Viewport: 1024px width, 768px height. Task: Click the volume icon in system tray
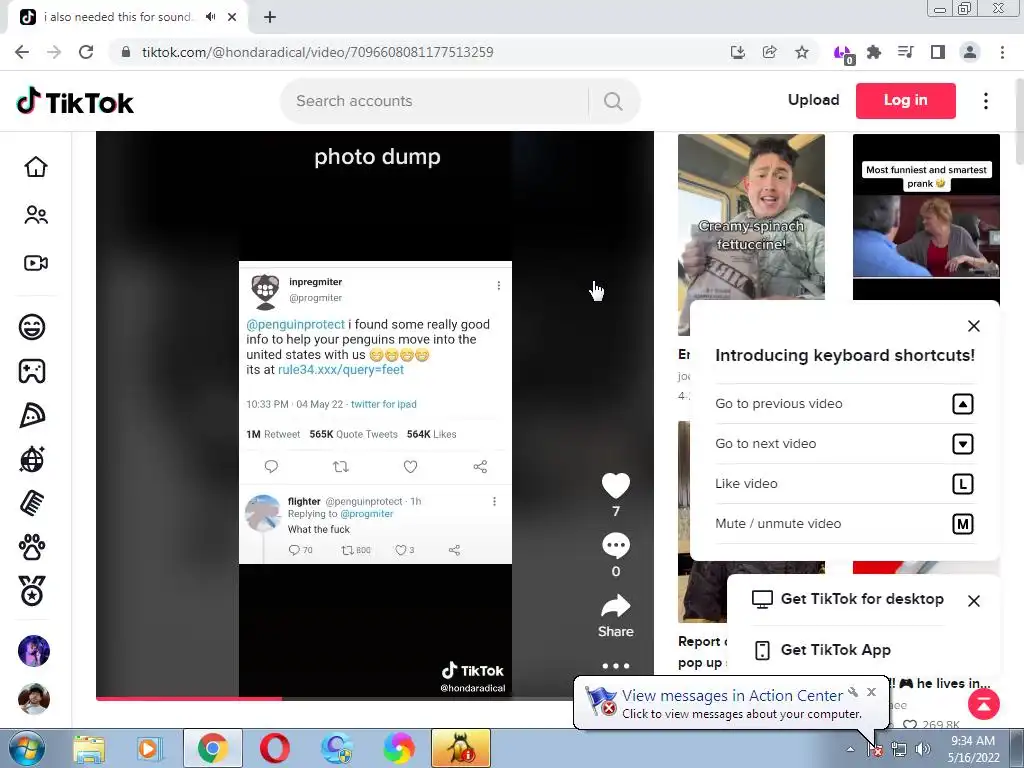click(x=923, y=750)
